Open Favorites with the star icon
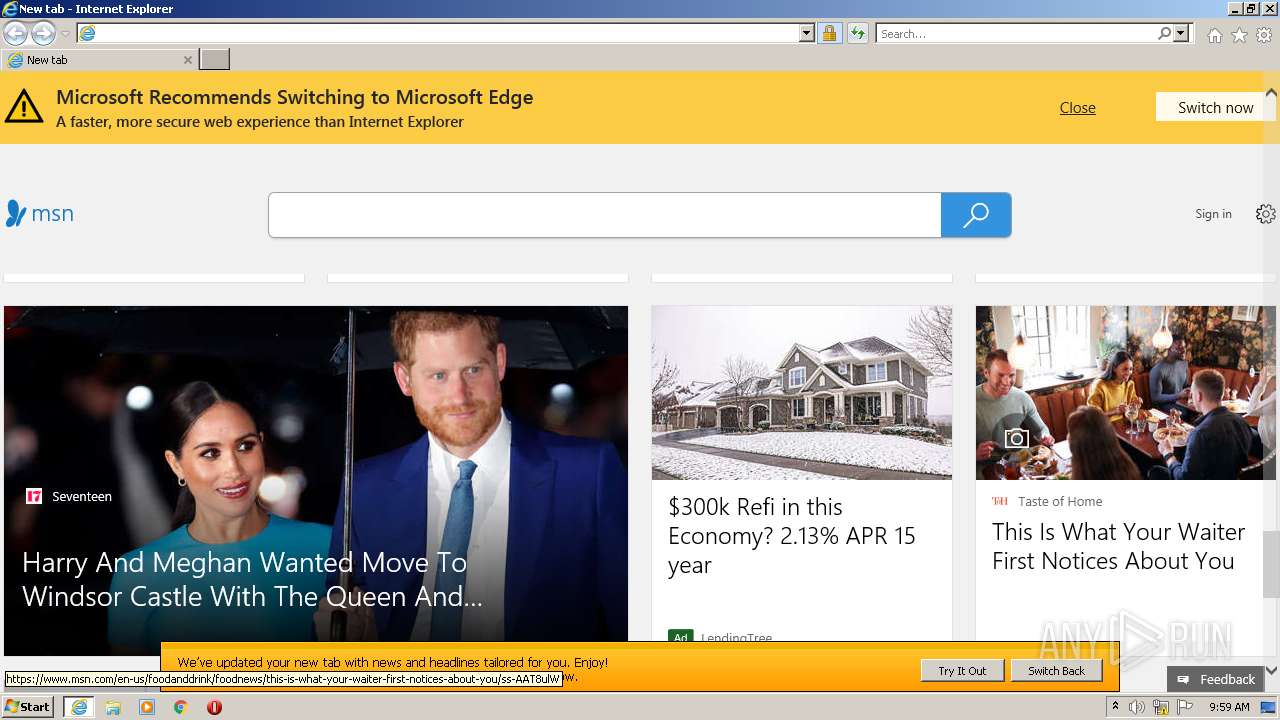This screenshot has width=1280, height=720. [1239, 35]
